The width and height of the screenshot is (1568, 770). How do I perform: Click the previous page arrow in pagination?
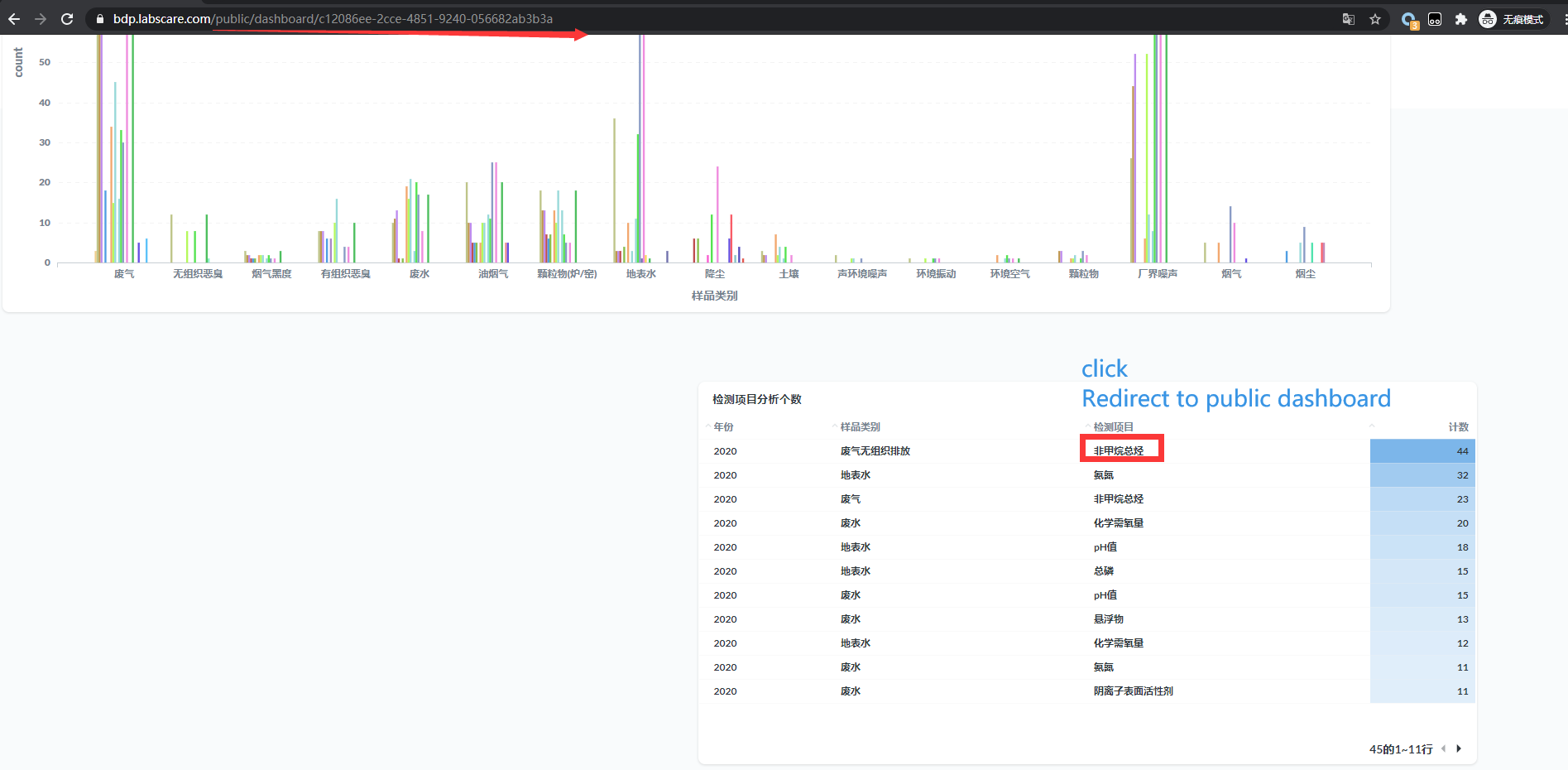1444,748
